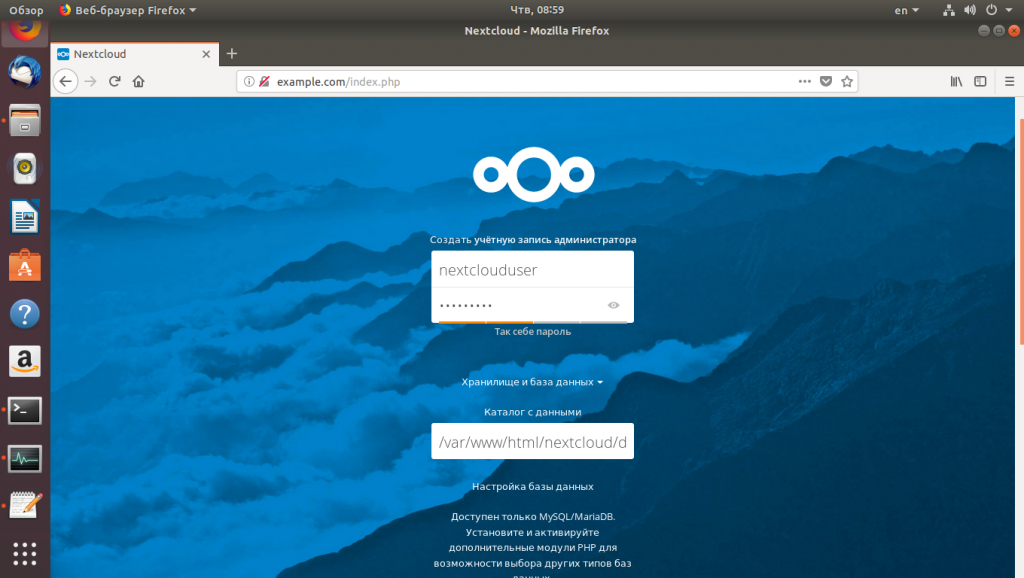Save page to Pocket
Viewport: 1024px width, 578px height.
(826, 82)
